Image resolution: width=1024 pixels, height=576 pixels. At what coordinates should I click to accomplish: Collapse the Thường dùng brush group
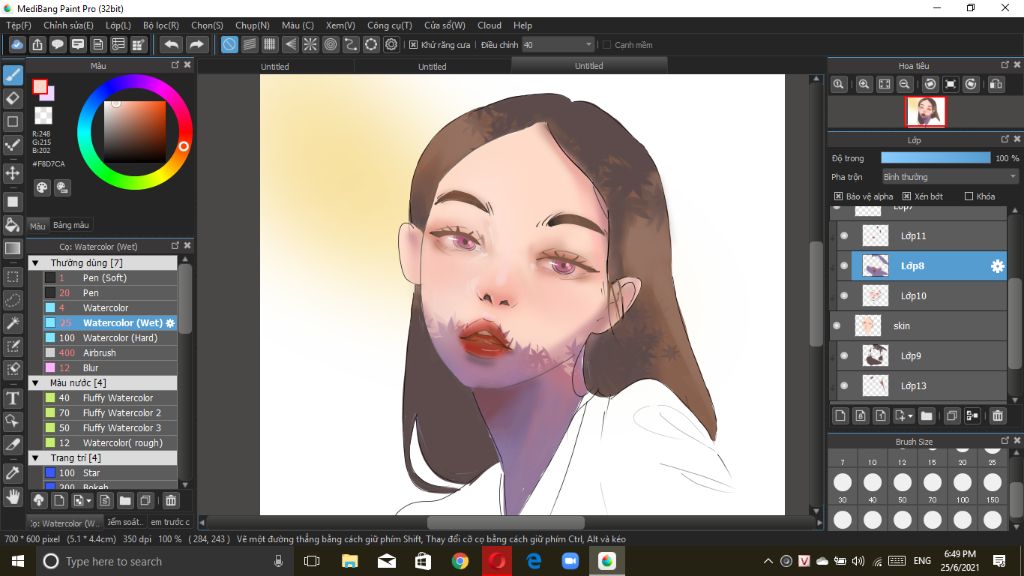[x=35, y=263]
